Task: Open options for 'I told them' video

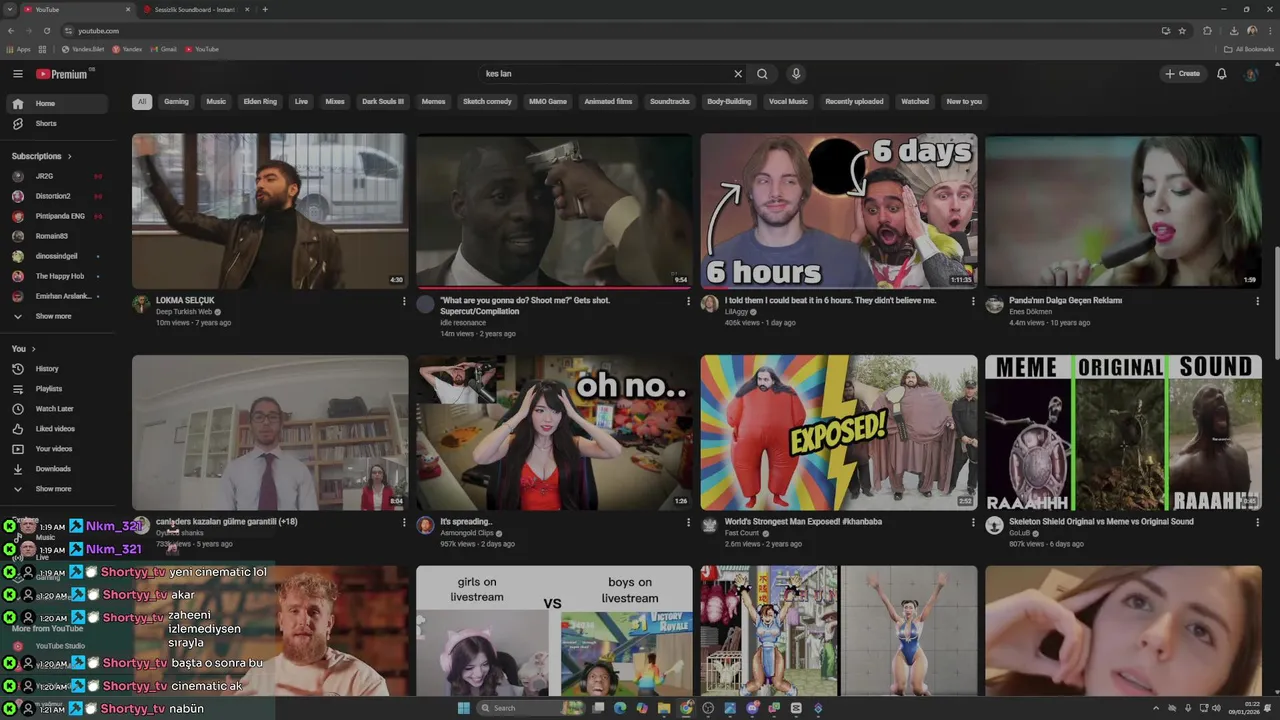Action: (x=973, y=301)
